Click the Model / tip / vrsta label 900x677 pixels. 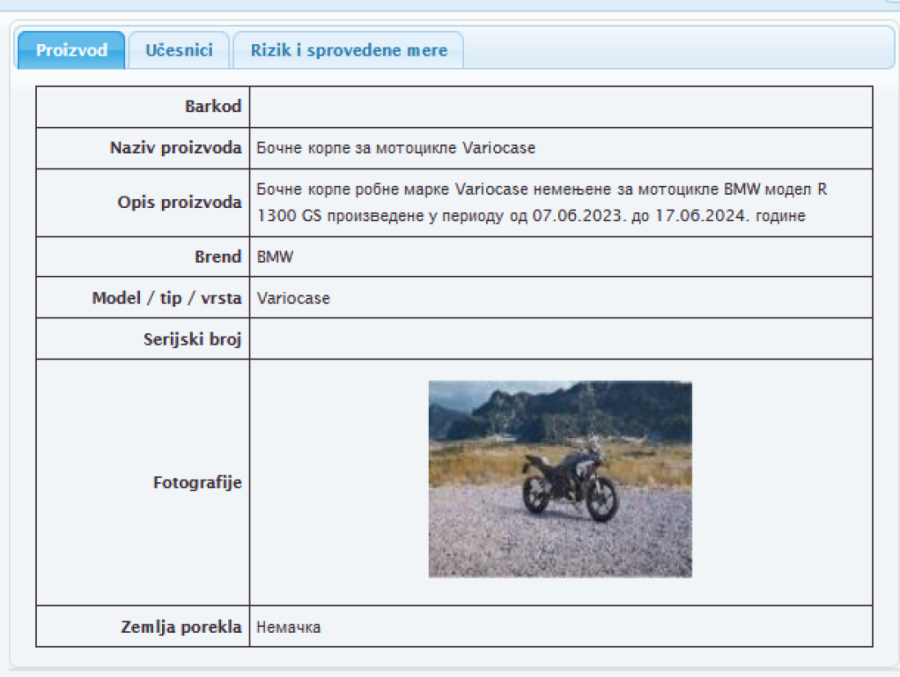point(166,298)
